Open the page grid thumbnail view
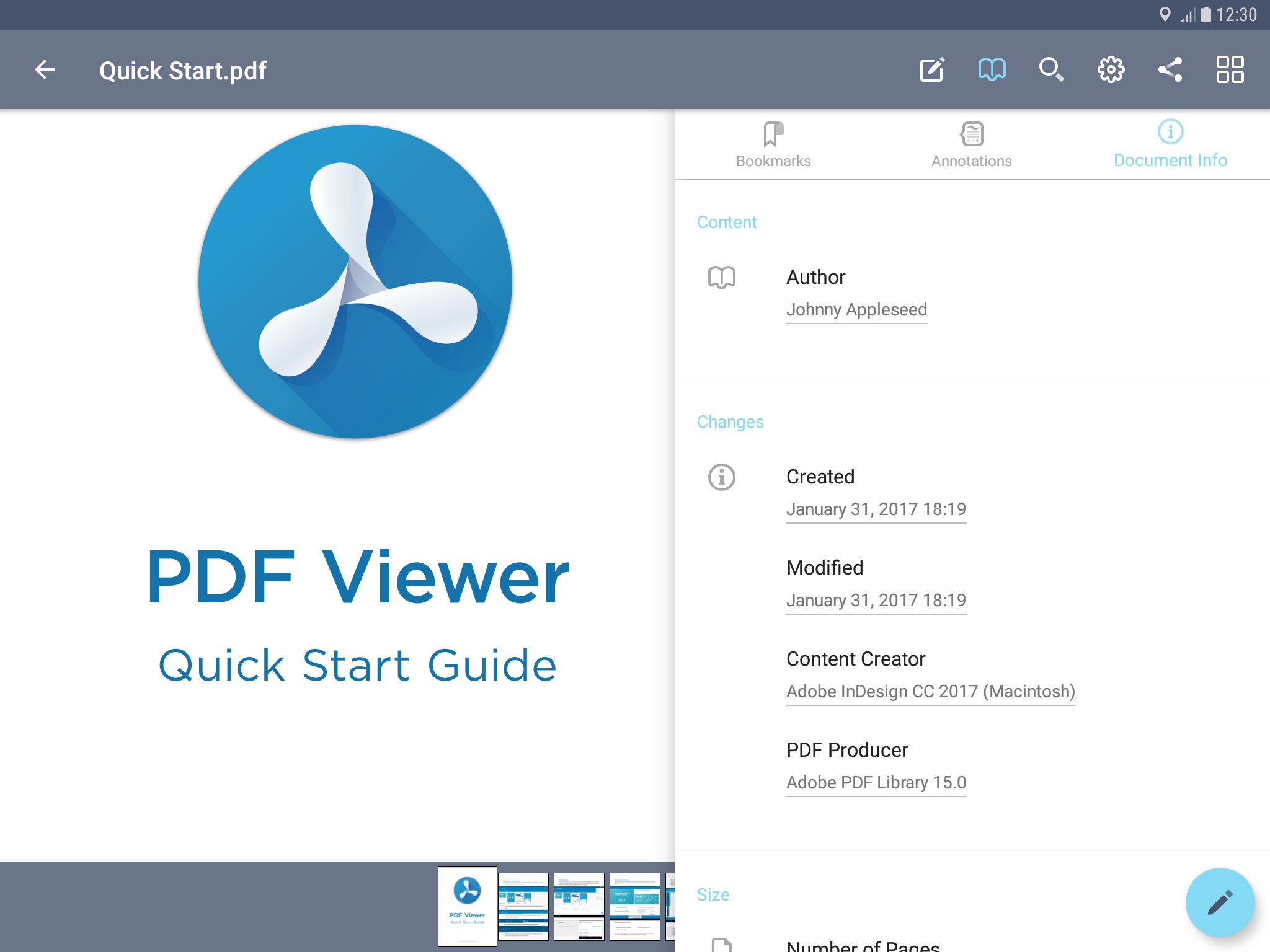The height and width of the screenshot is (952, 1270). point(1230,69)
